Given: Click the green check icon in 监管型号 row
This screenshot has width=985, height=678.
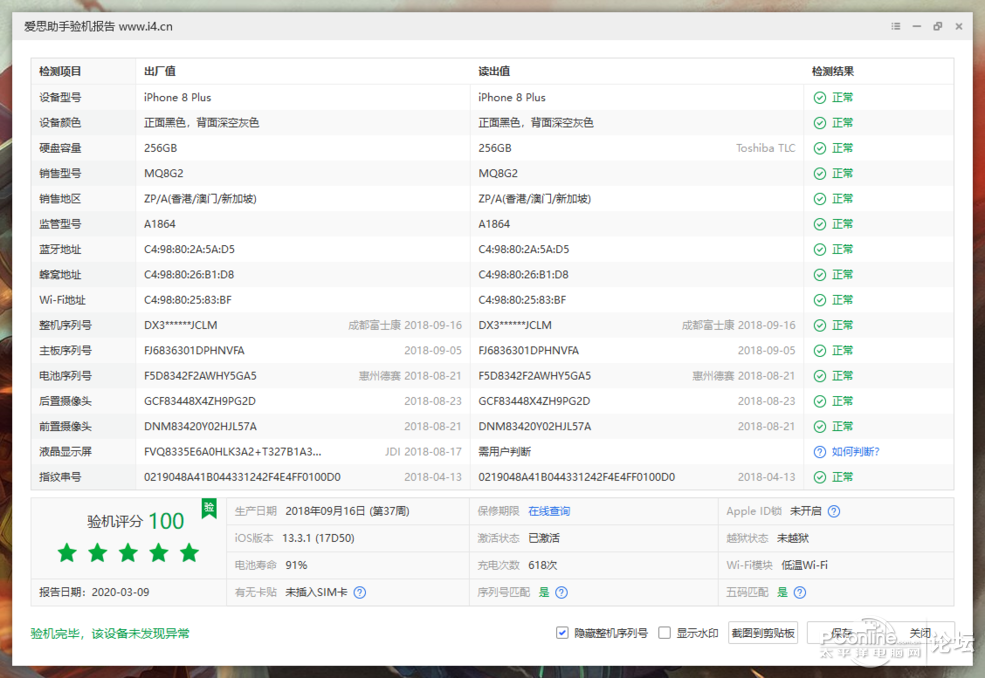Looking at the screenshot, I should (820, 224).
